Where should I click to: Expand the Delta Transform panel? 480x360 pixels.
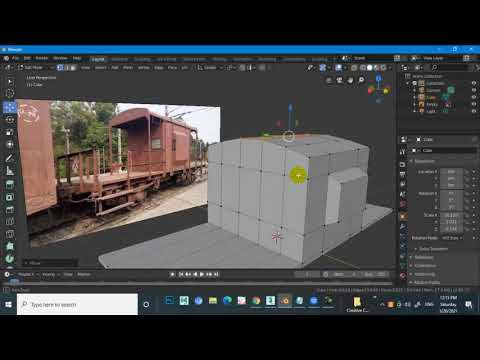[433, 249]
